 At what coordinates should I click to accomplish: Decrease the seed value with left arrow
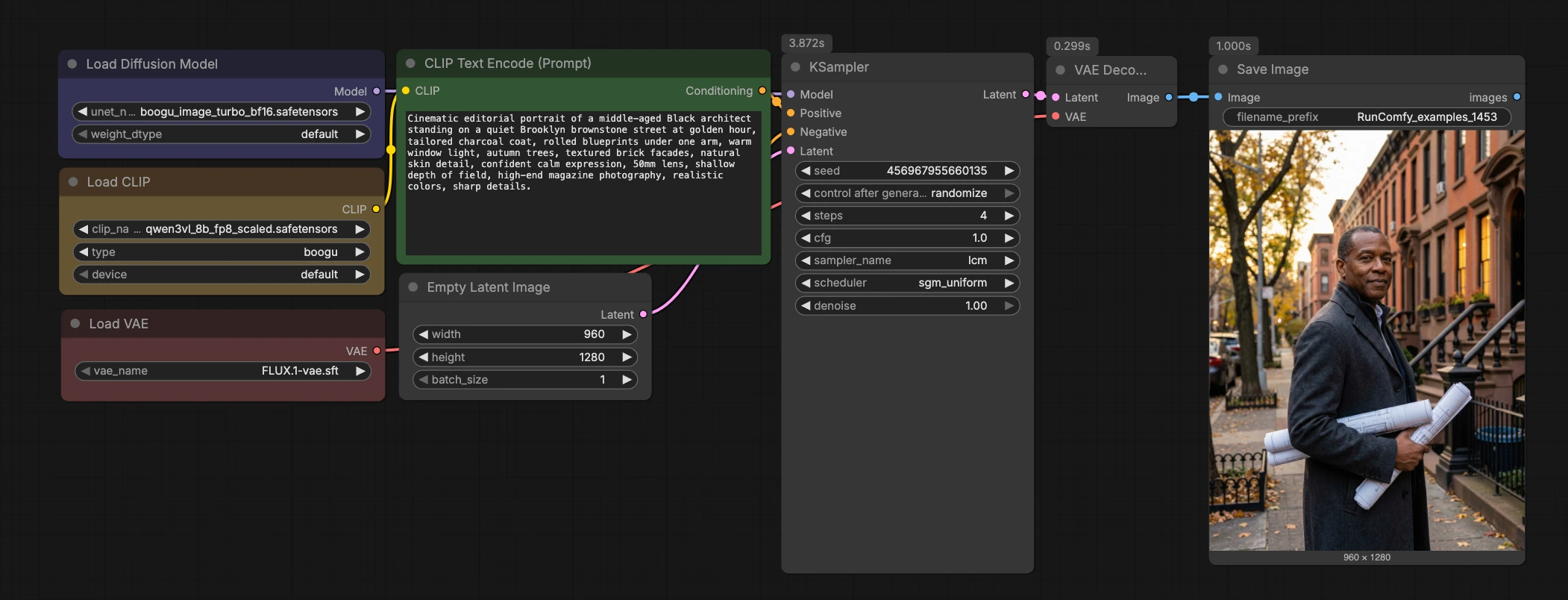(x=806, y=171)
